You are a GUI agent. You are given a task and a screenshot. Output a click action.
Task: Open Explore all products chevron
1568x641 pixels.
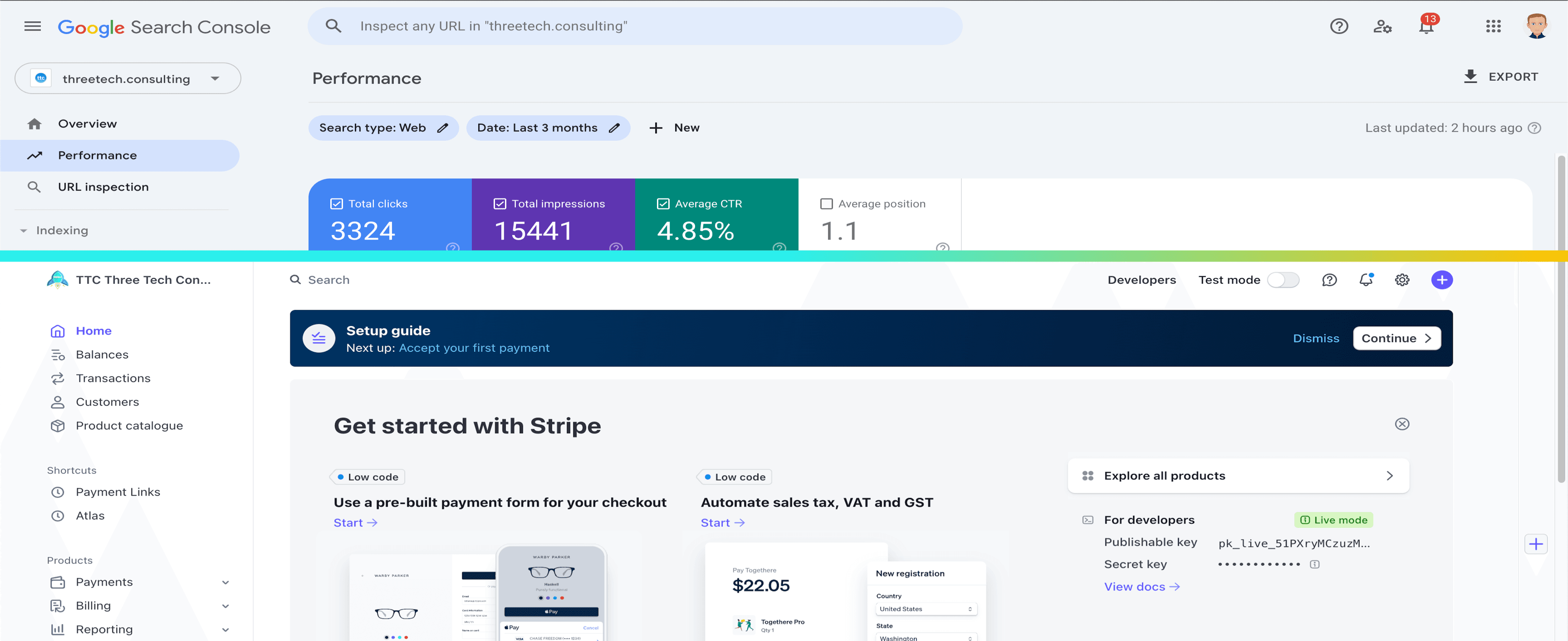click(1389, 476)
